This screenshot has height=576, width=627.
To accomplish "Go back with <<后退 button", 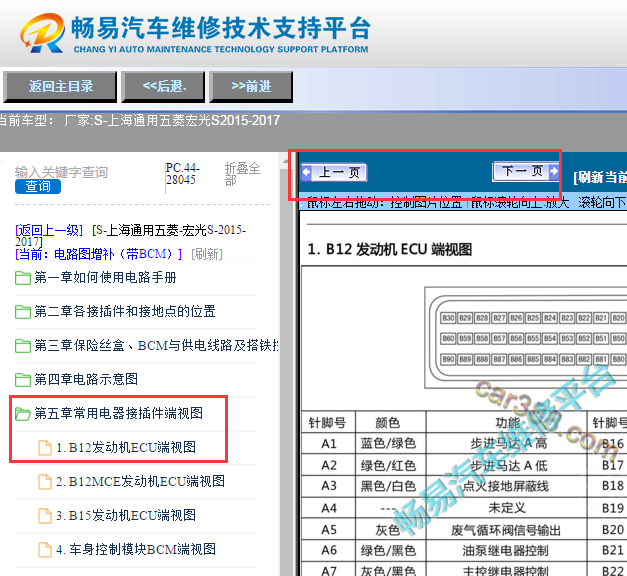I will (x=164, y=86).
